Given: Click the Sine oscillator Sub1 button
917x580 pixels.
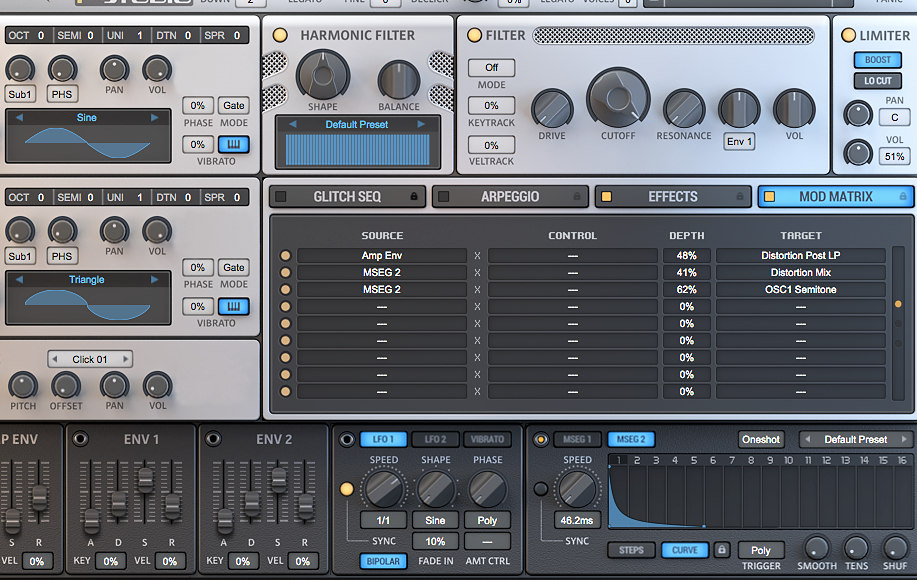Looking at the screenshot, I should [20, 94].
